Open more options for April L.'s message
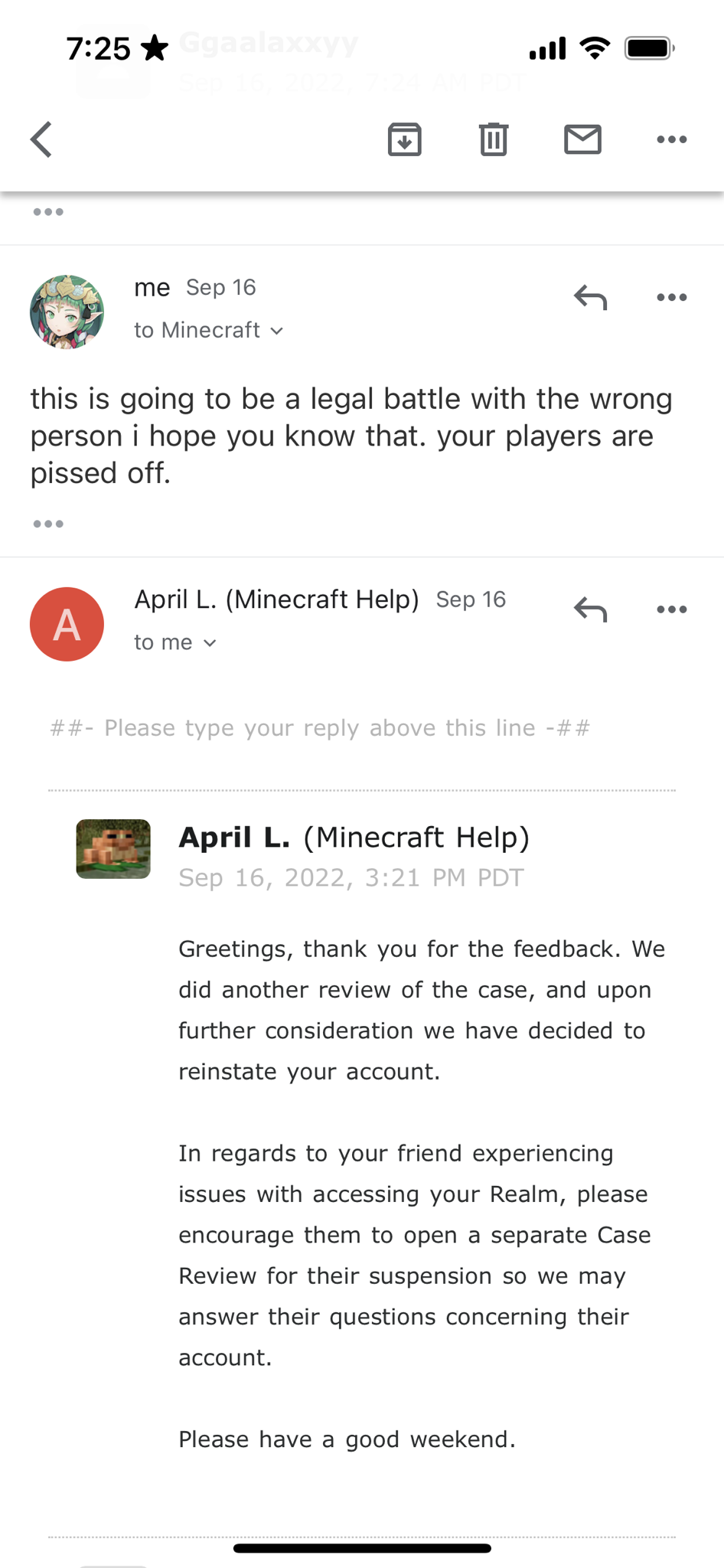The image size is (724, 1568). click(x=671, y=609)
